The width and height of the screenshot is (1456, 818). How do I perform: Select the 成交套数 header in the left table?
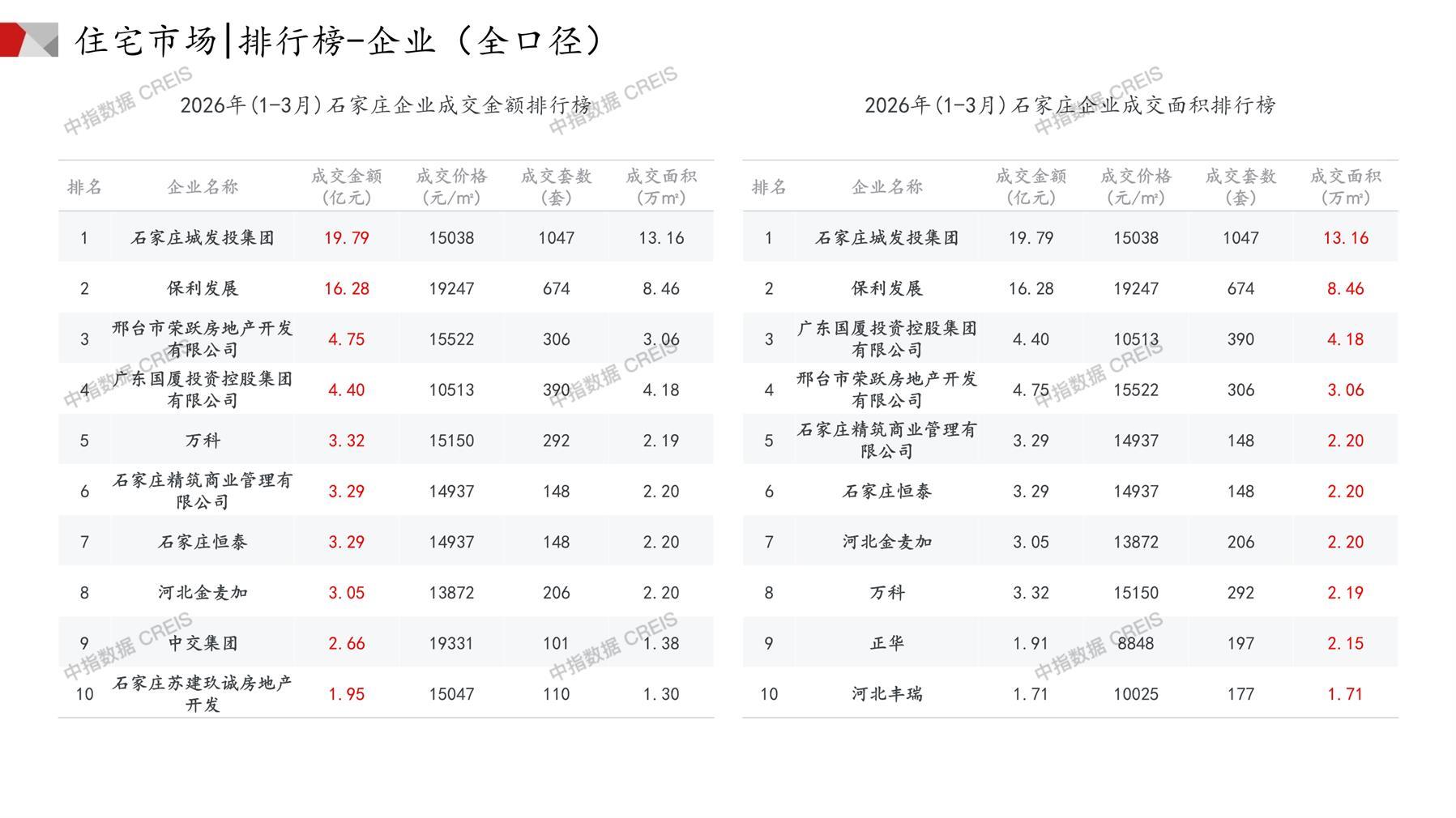[x=556, y=187]
